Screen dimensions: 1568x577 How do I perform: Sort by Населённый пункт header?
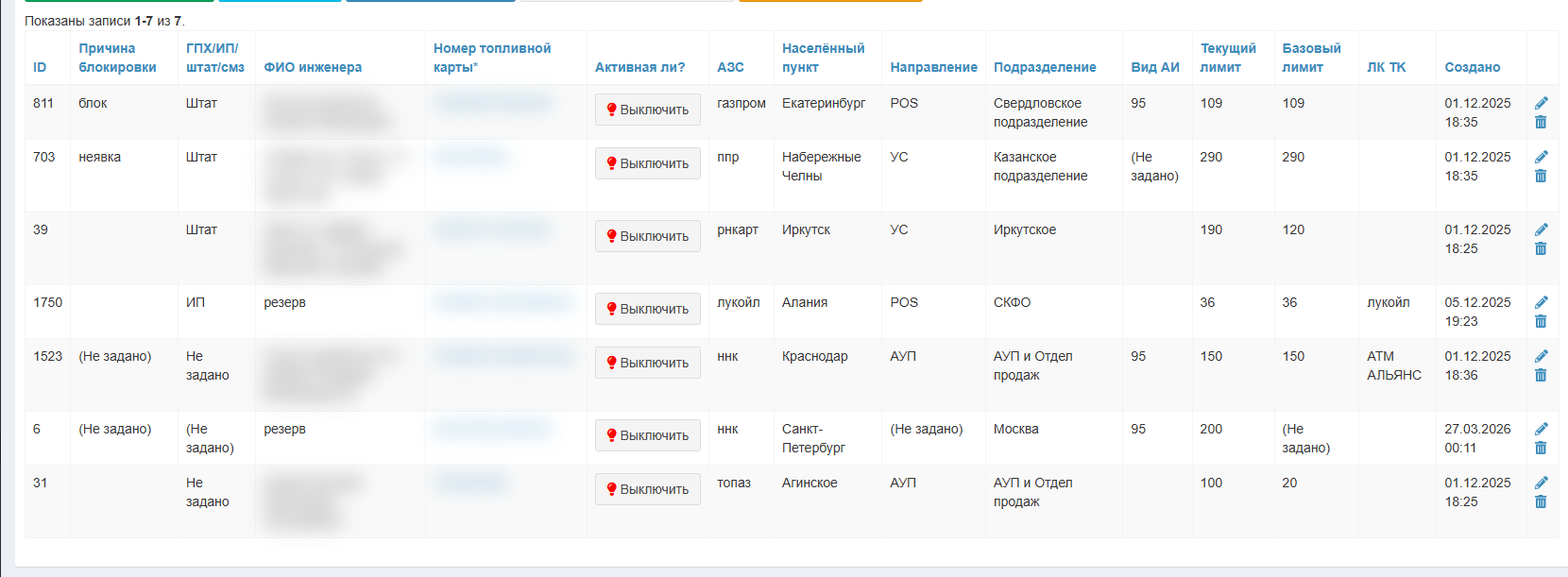point(823,58)
